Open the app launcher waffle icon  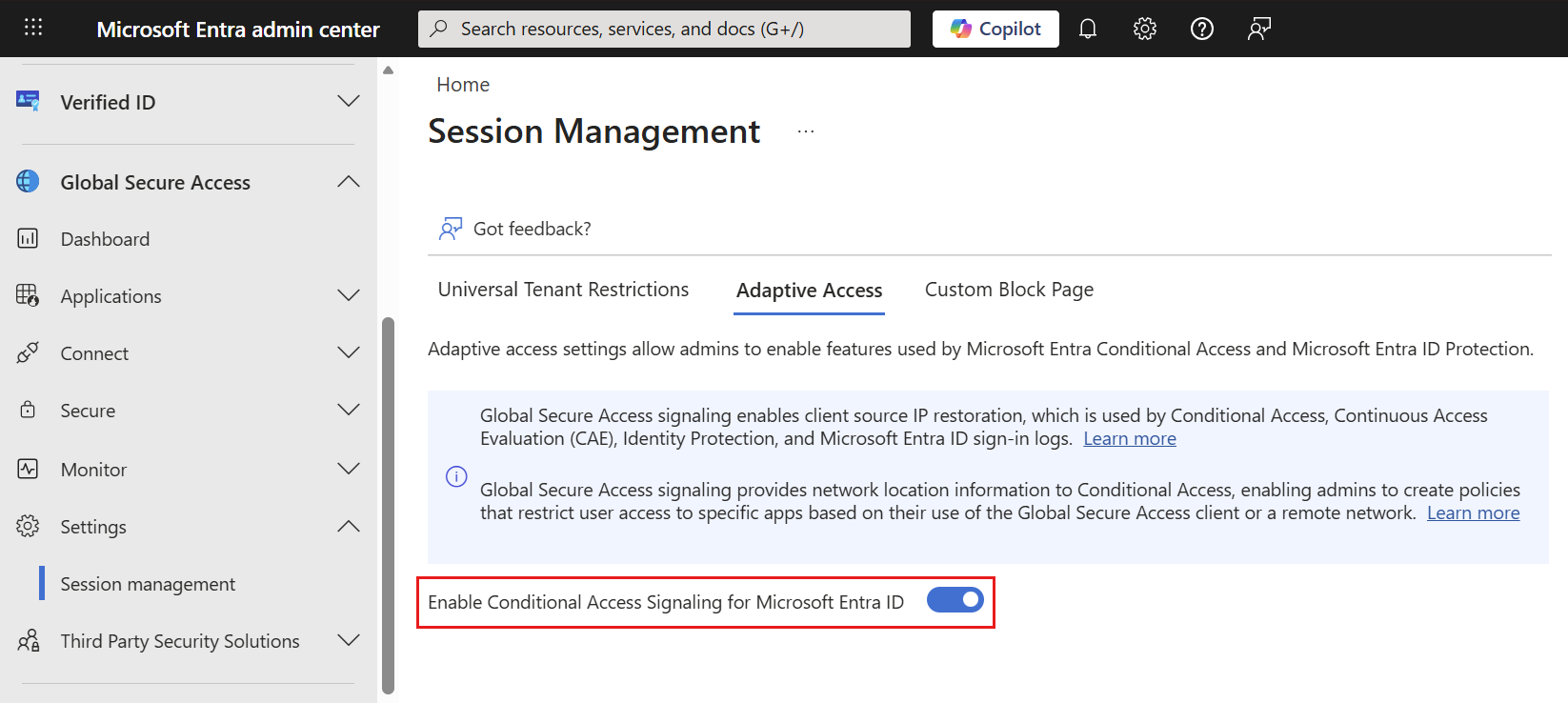(x=33, y=28)
